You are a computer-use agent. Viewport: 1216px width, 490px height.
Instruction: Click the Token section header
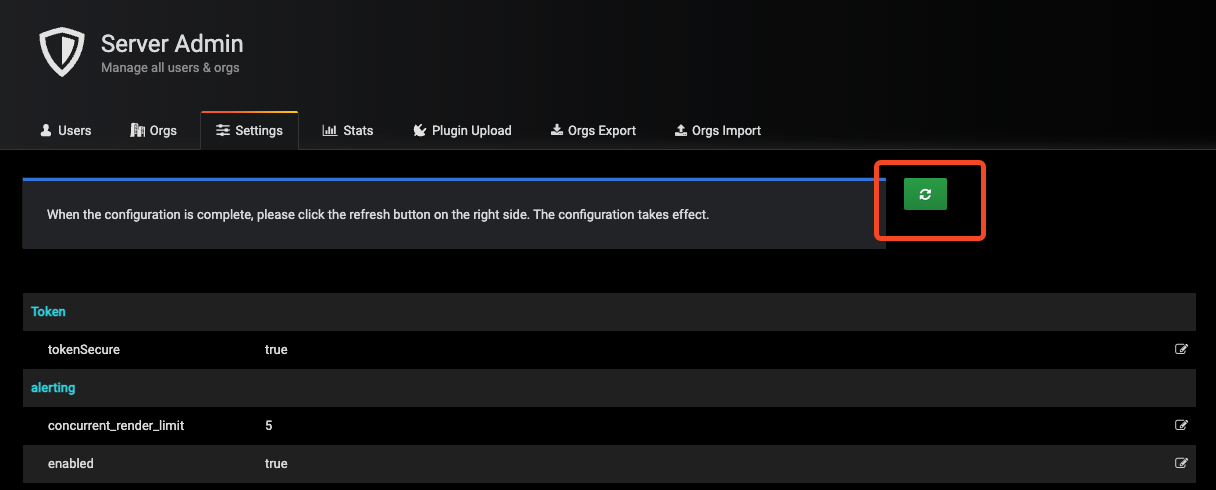(x=48, y=312)
